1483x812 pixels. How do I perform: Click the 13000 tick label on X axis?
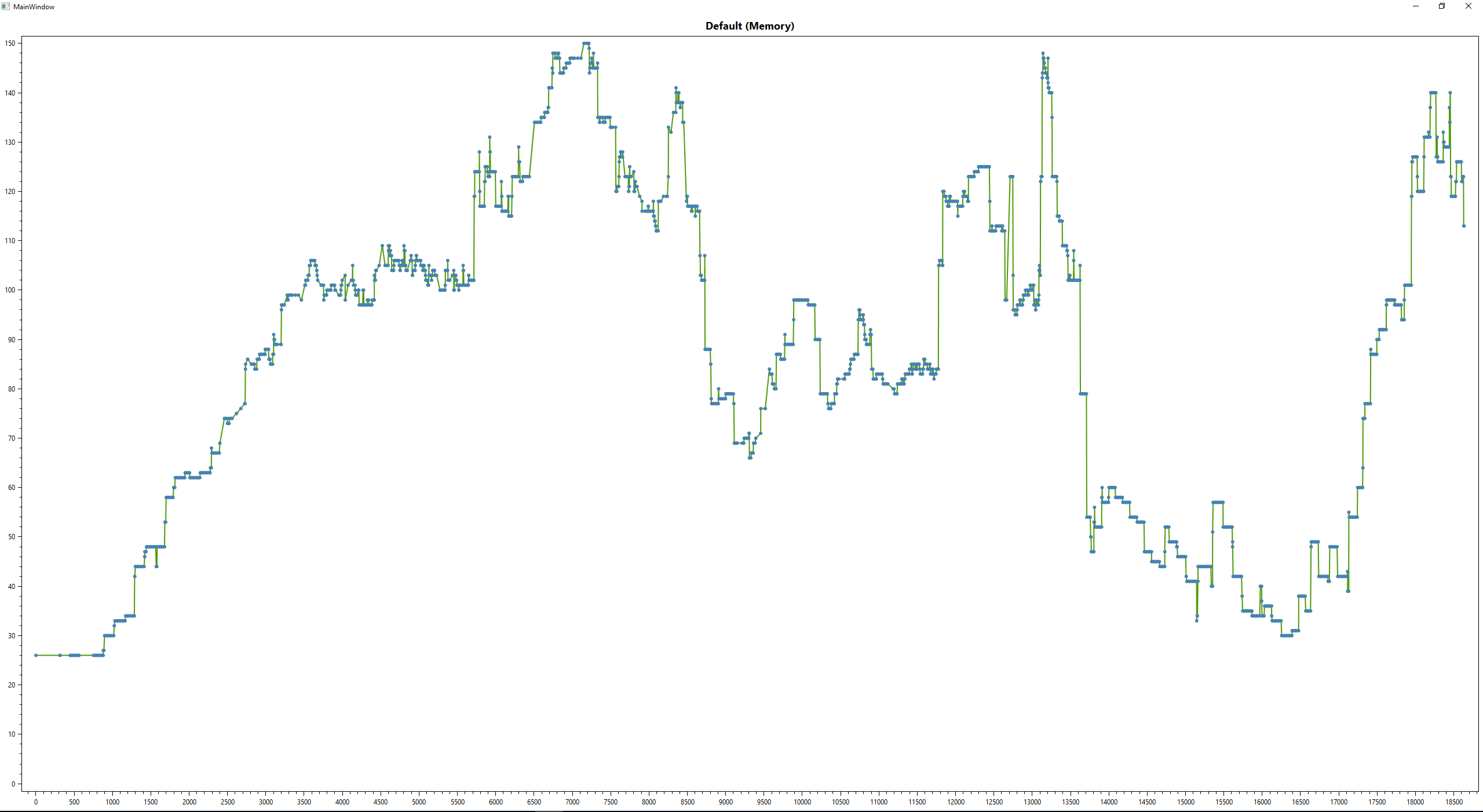(x=1032, y=802)
